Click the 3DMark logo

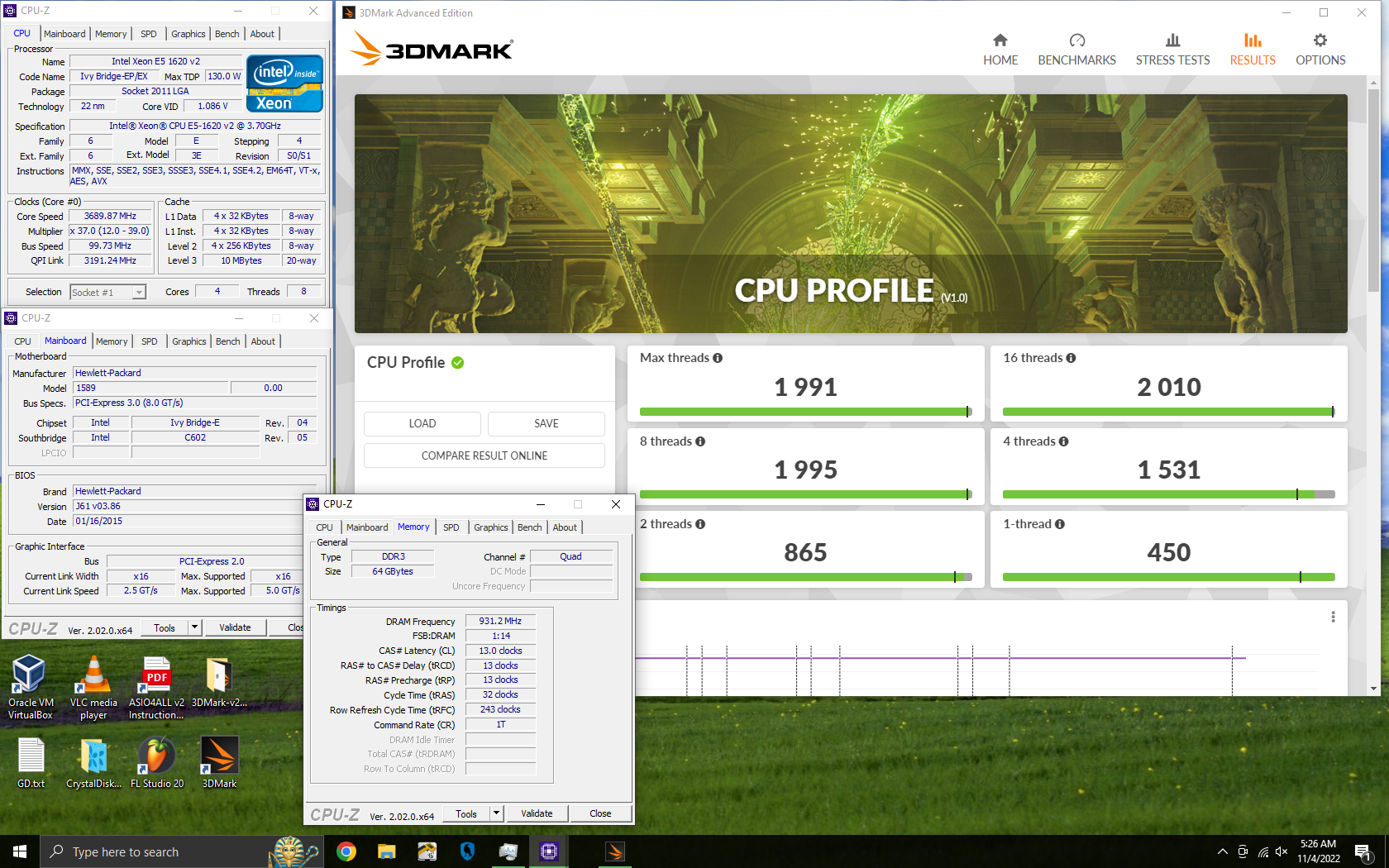coord(431,49)
